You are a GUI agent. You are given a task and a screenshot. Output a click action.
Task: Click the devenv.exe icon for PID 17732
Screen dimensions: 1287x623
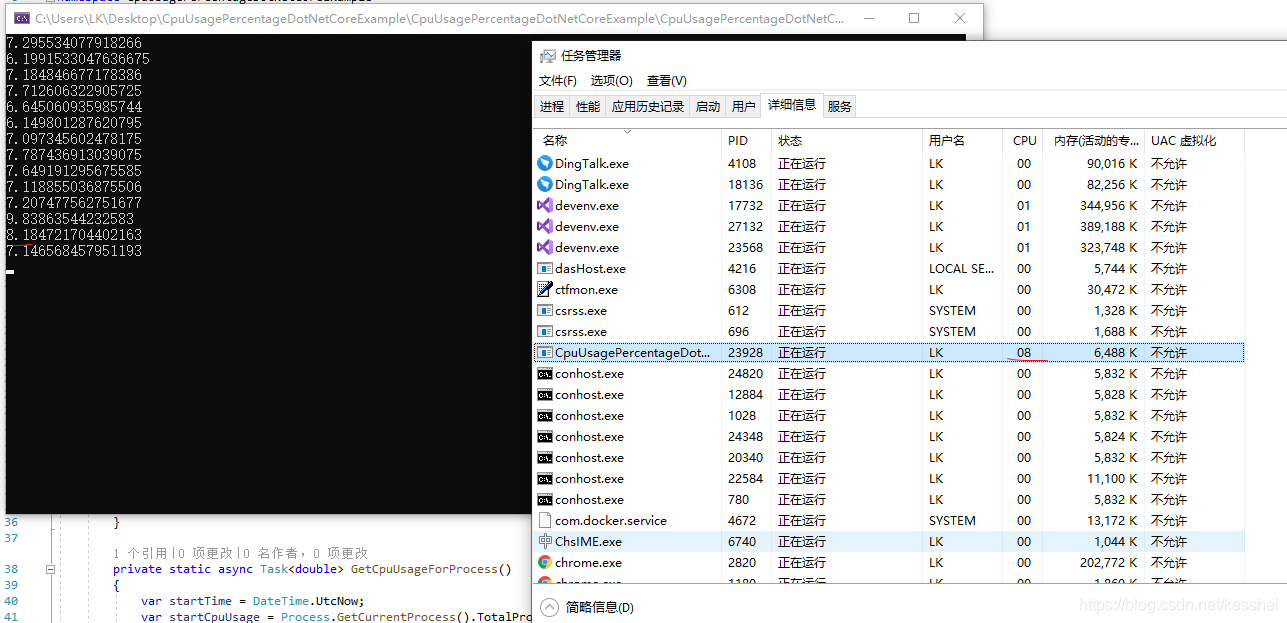coord(545,205)
